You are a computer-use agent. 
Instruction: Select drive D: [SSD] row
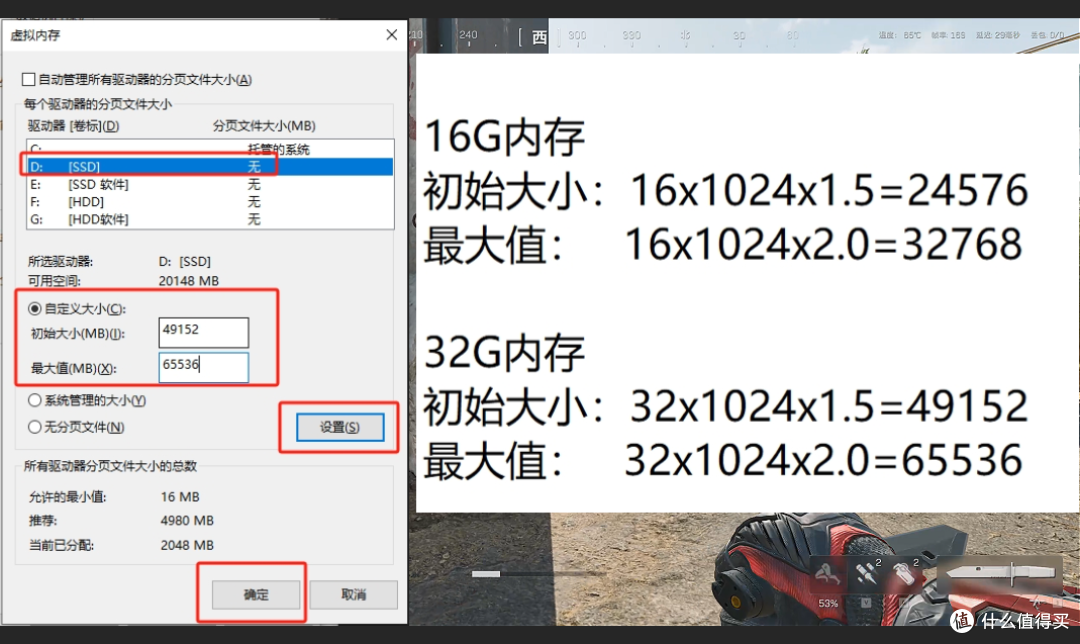coord(210,167)
